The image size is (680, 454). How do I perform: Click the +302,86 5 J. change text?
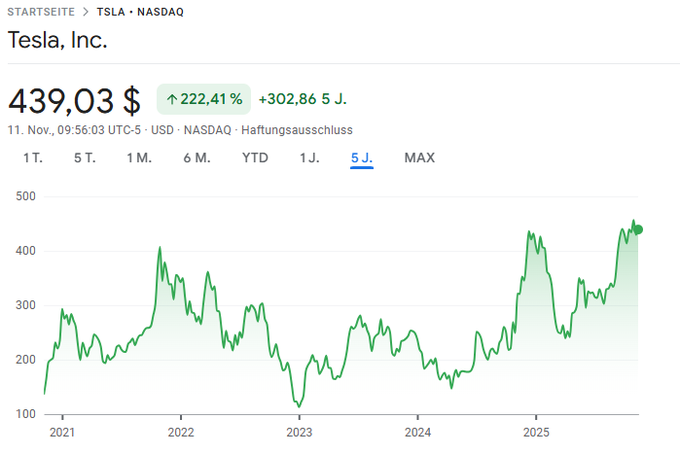pos(303,99)
